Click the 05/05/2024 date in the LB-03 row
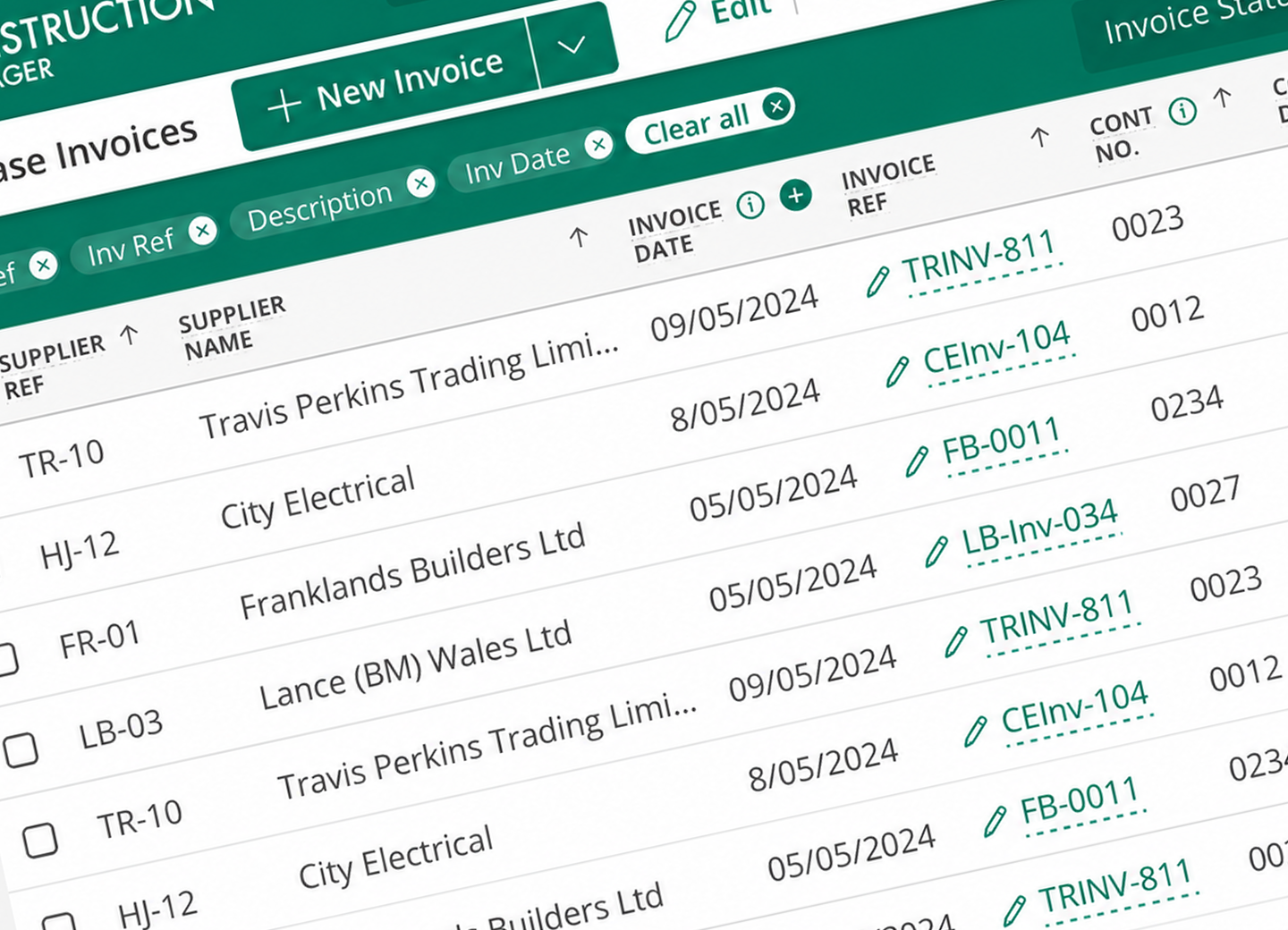The width and height of the screenshot is (1288, 930). coord(793,584)
